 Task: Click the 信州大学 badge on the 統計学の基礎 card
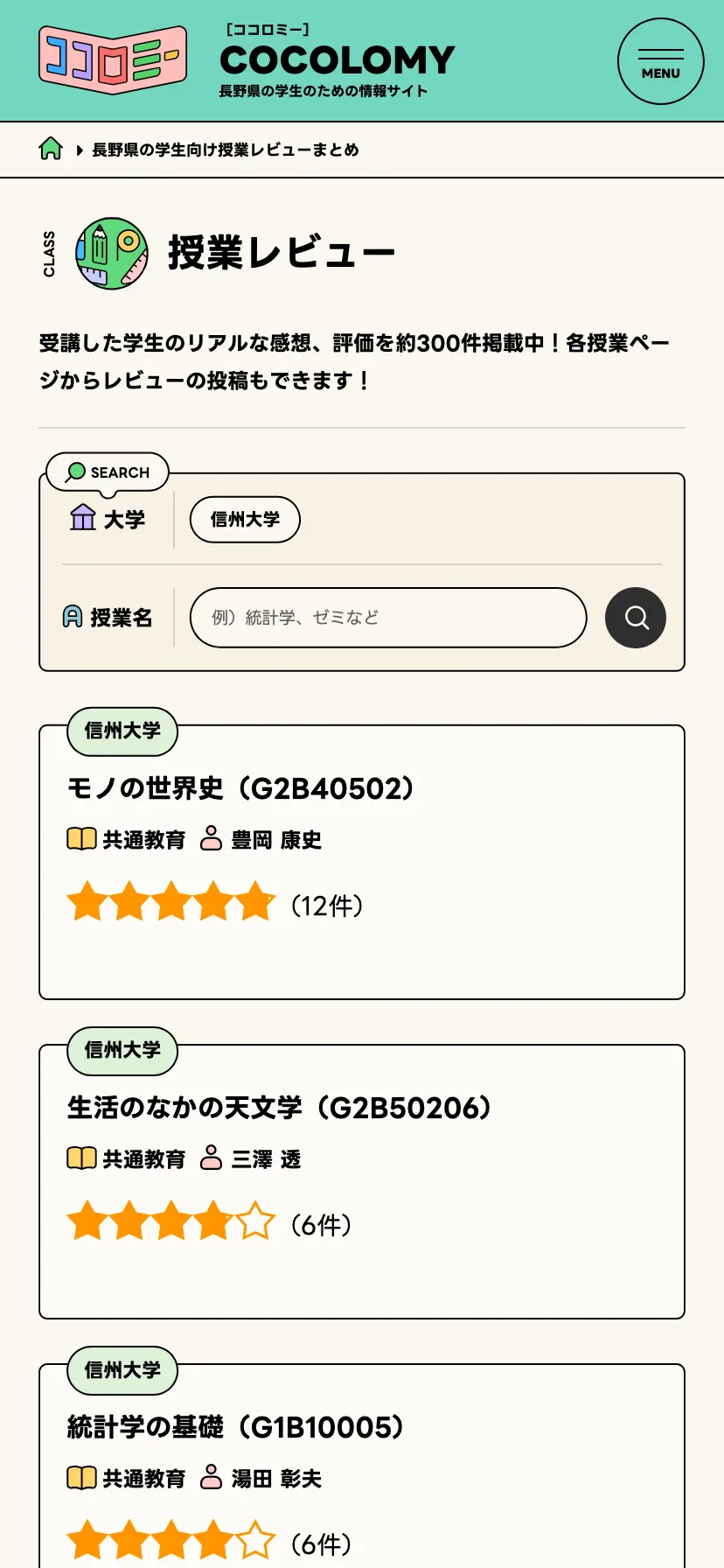coord(122,1371)
